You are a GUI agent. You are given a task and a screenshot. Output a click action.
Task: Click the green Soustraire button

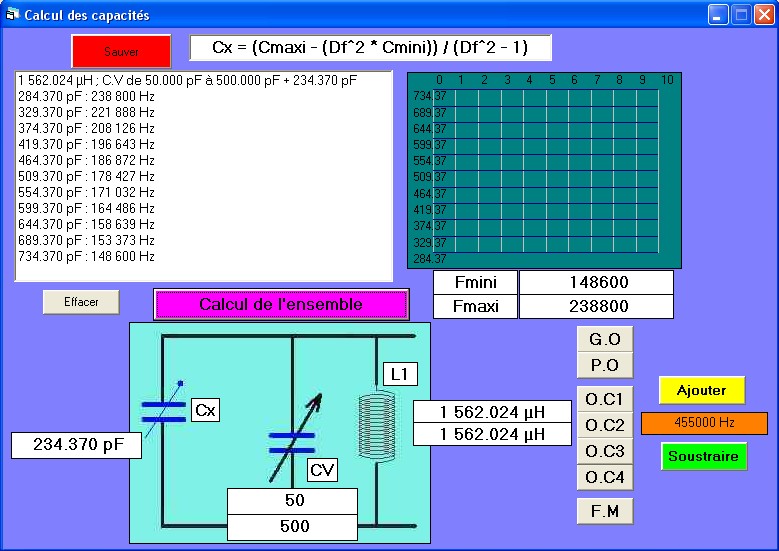[704, 456]
